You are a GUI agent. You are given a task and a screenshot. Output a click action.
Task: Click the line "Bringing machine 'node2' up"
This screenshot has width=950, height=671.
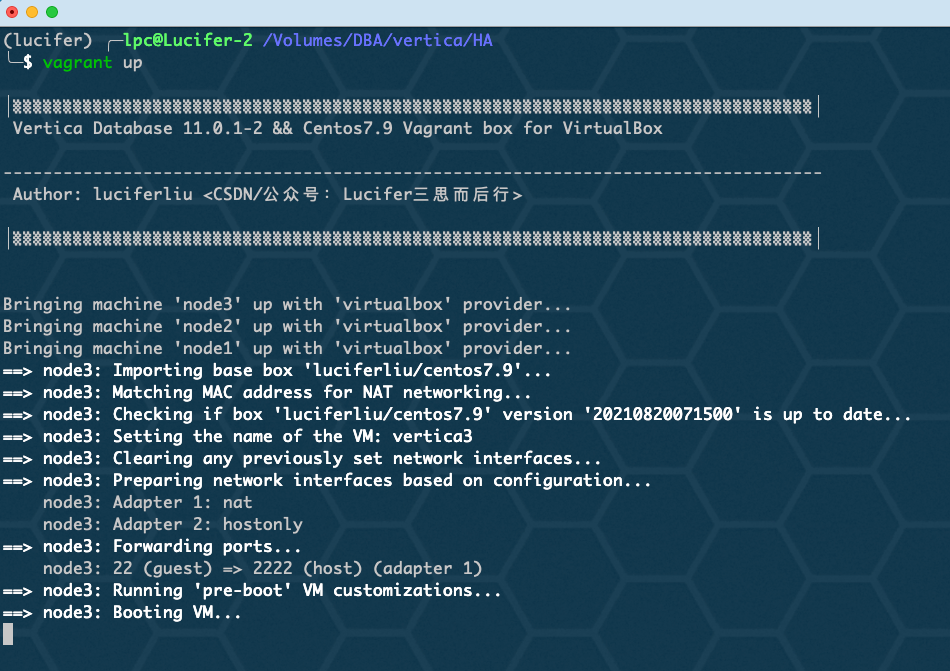tap(287, 326)
